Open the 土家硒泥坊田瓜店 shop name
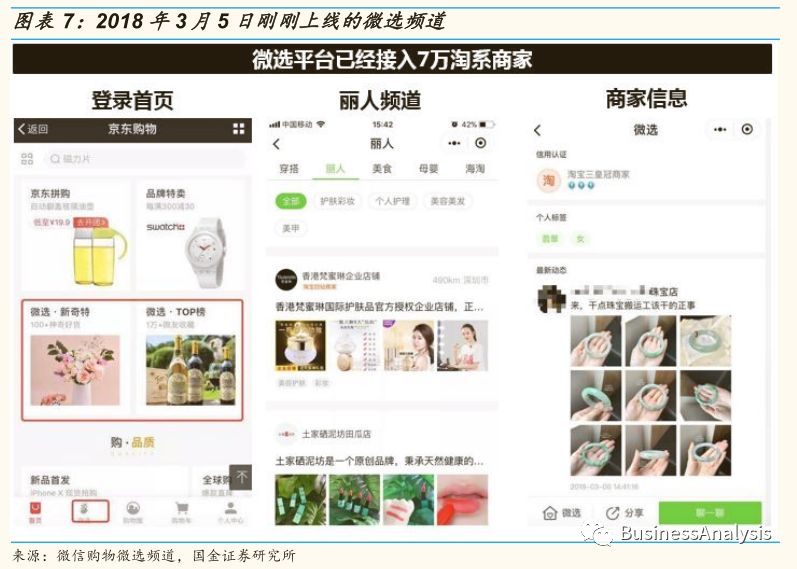Image resolution: width=797 pixels, height=569 pixels. click(336, 434)
